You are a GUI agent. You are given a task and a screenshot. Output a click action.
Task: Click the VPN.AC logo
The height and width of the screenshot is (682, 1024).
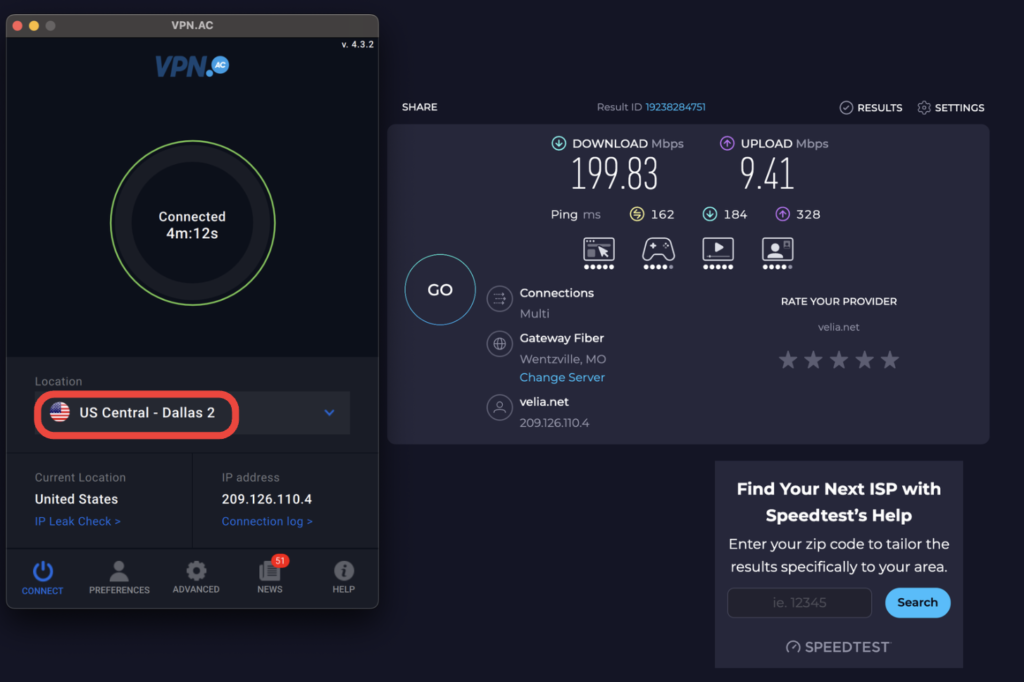tap(192, 66)
